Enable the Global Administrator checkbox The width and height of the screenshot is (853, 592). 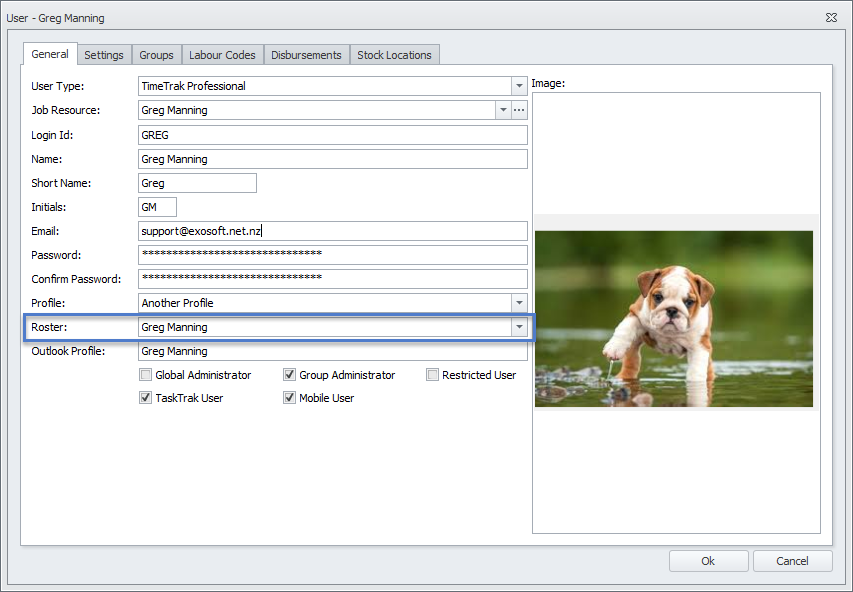[146, 375]
